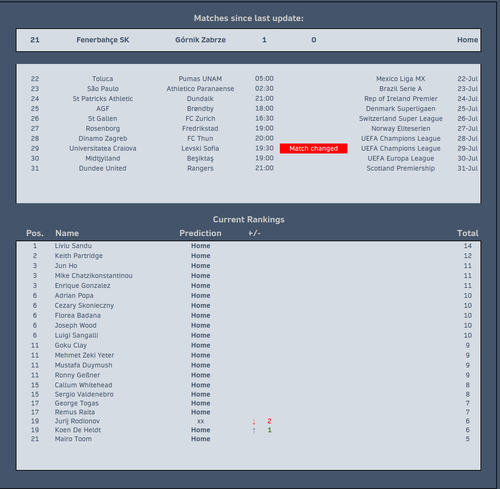Click 'Dundalk' team name
500x489 pixels.
coord(200,99)
